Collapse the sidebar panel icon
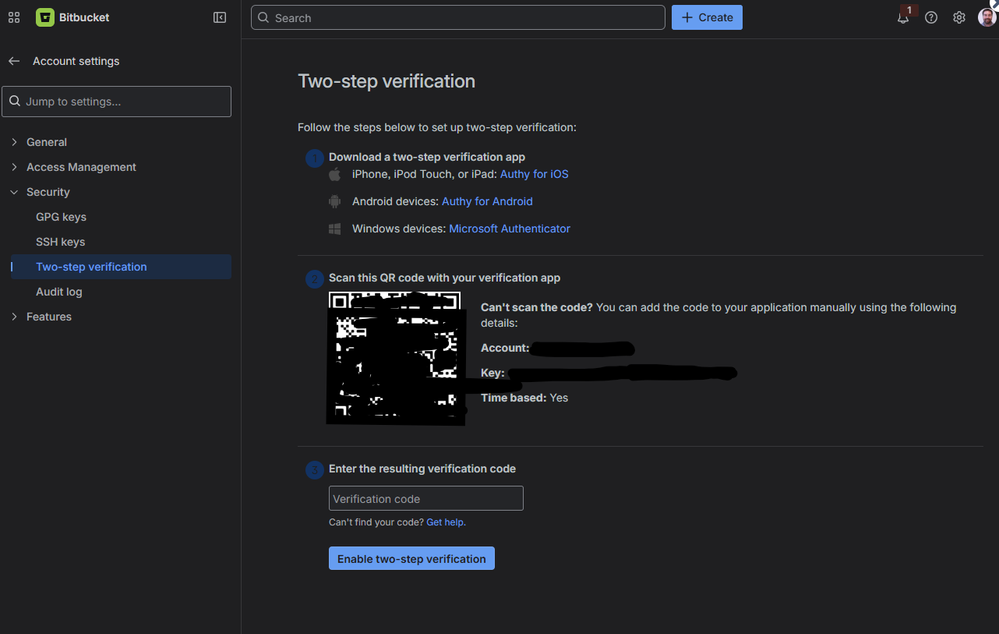999x634 pixels. 220,18
